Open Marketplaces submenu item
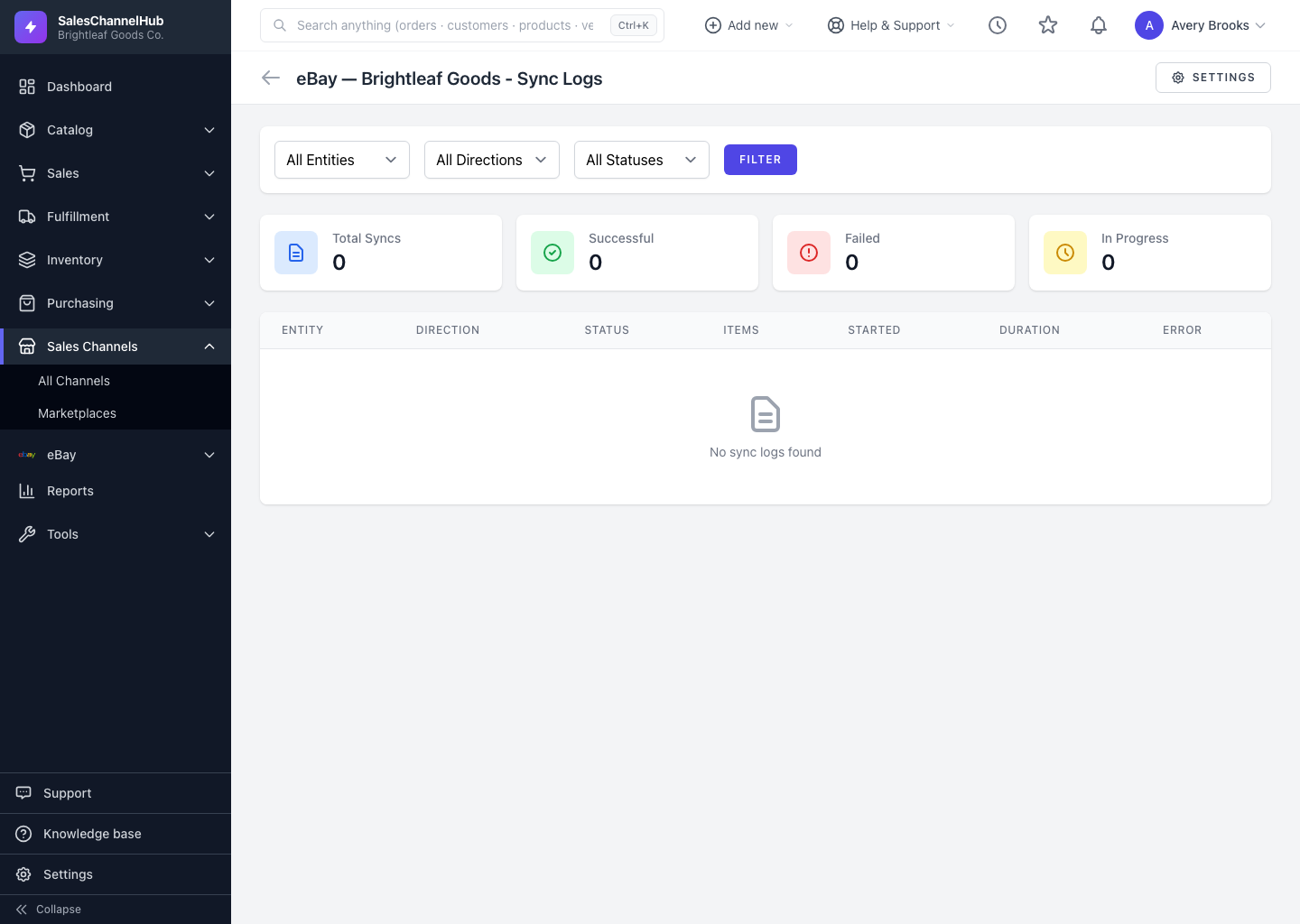The image size is (1300, 924). (116, 413)
